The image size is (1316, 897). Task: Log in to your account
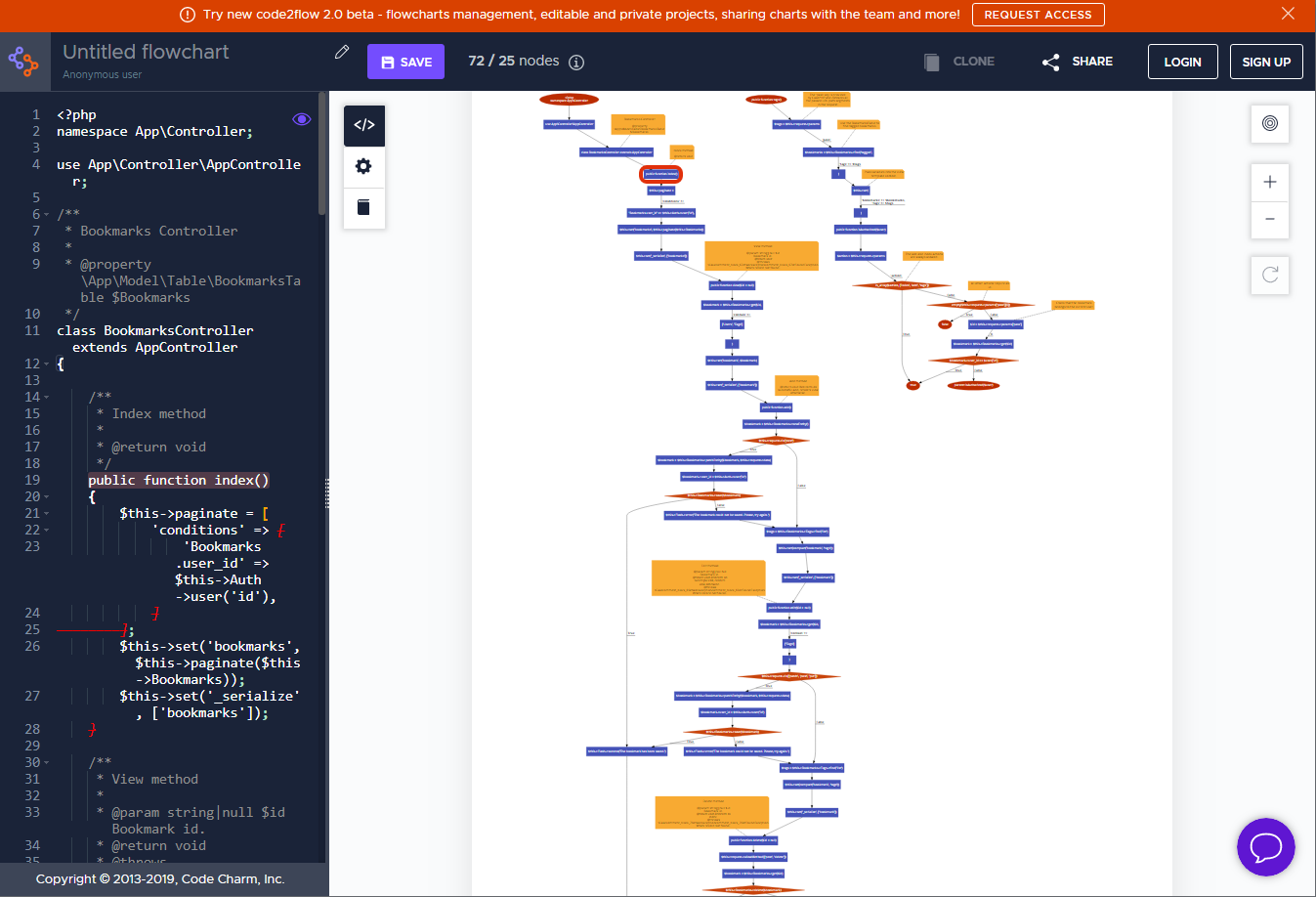pyautogui.click(x=1182, y=61)
